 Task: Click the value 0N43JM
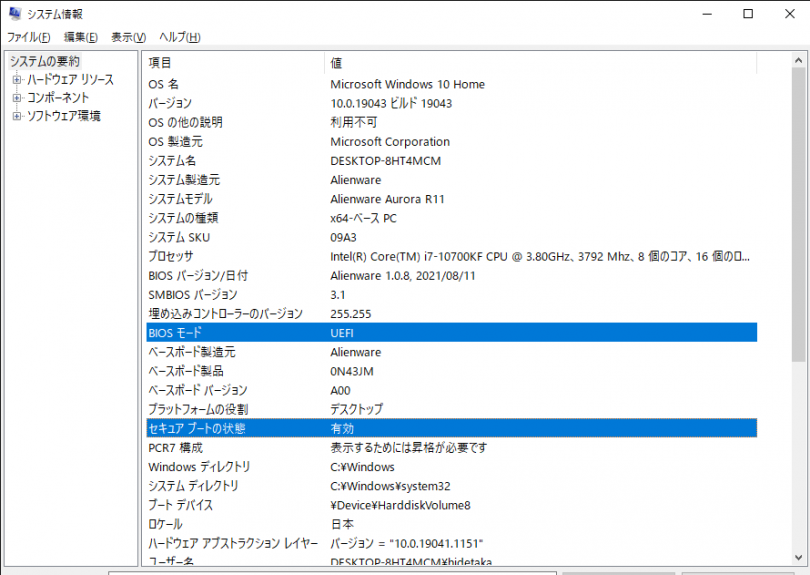point(351,371)
